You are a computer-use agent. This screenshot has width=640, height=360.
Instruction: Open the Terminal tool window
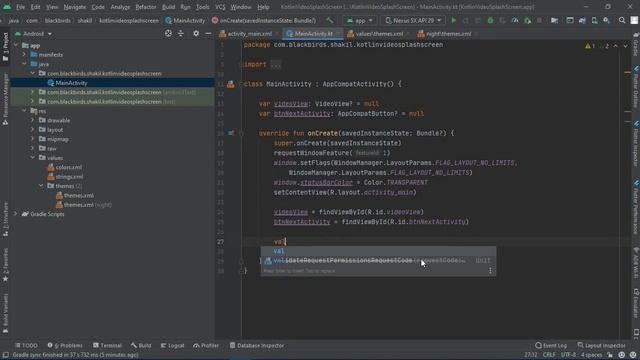coord(107,345)
